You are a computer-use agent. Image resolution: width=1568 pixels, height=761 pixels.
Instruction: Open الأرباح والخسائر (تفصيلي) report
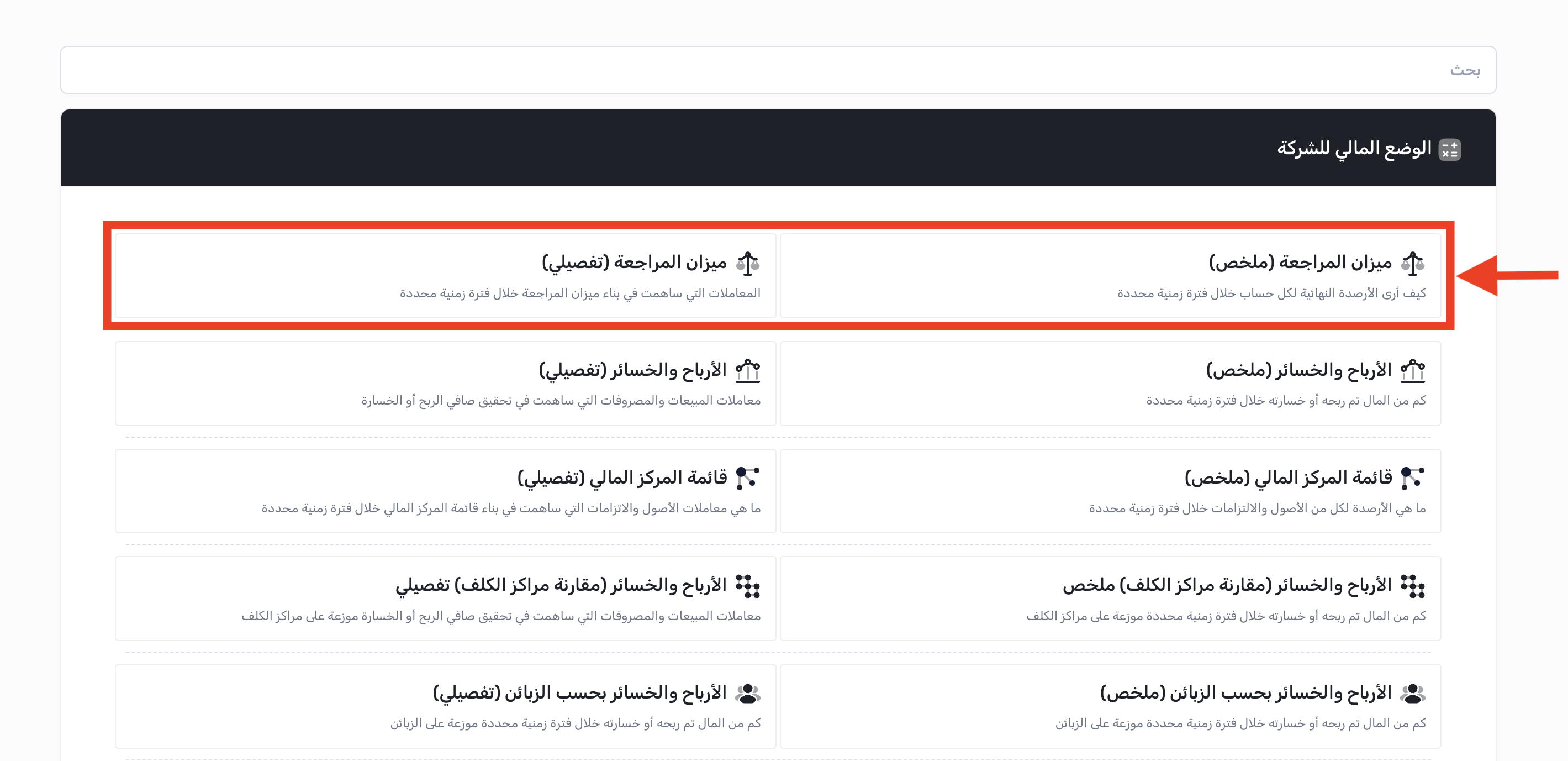point(632,370)
